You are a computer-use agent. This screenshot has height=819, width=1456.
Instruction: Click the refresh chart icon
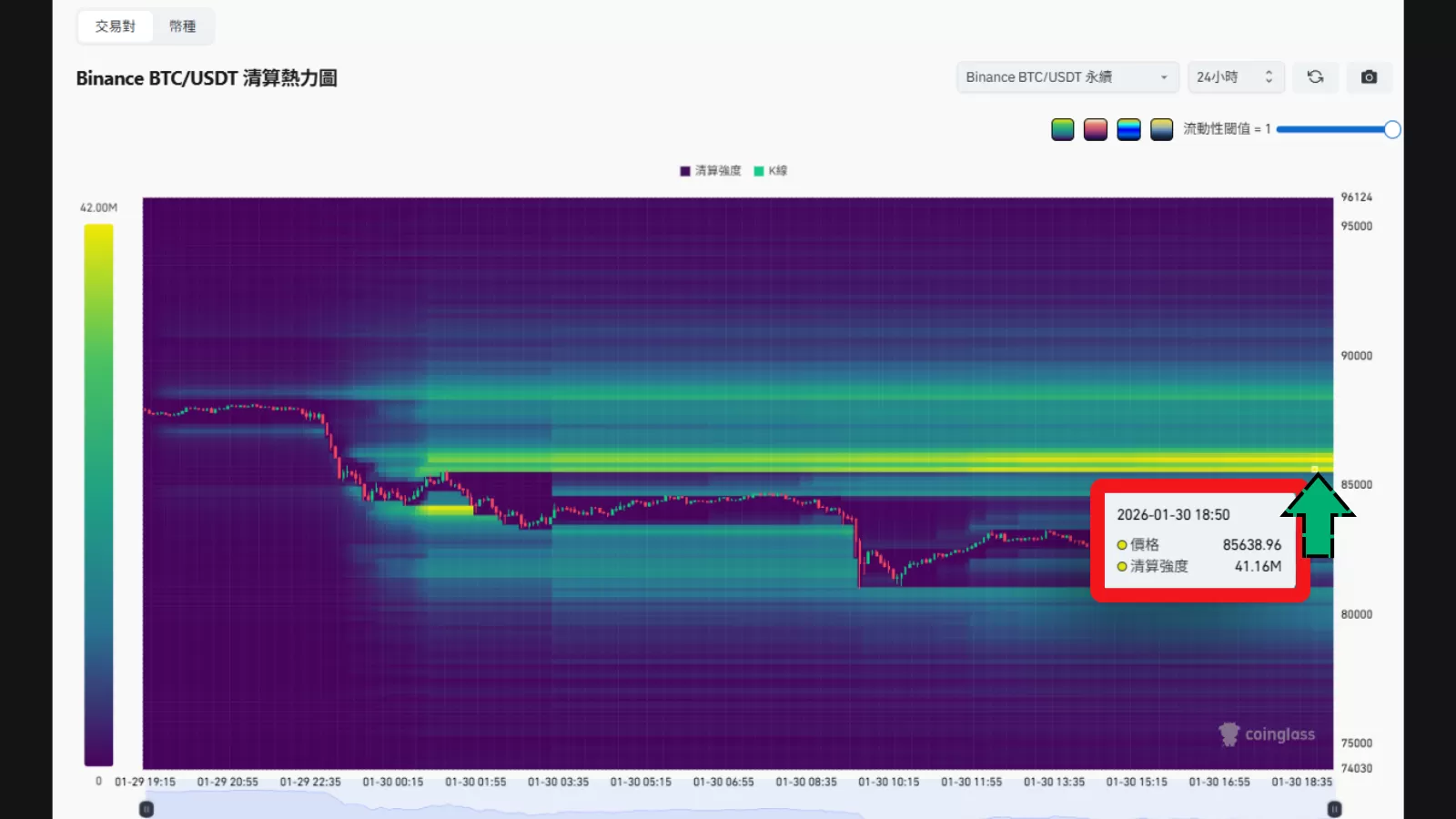(x=1315, y=77)
